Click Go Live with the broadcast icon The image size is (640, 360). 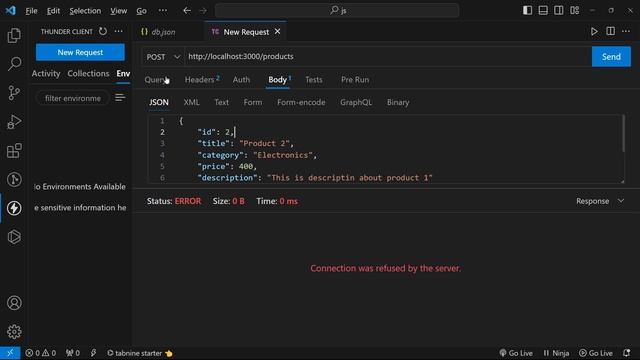coord(516,353)
